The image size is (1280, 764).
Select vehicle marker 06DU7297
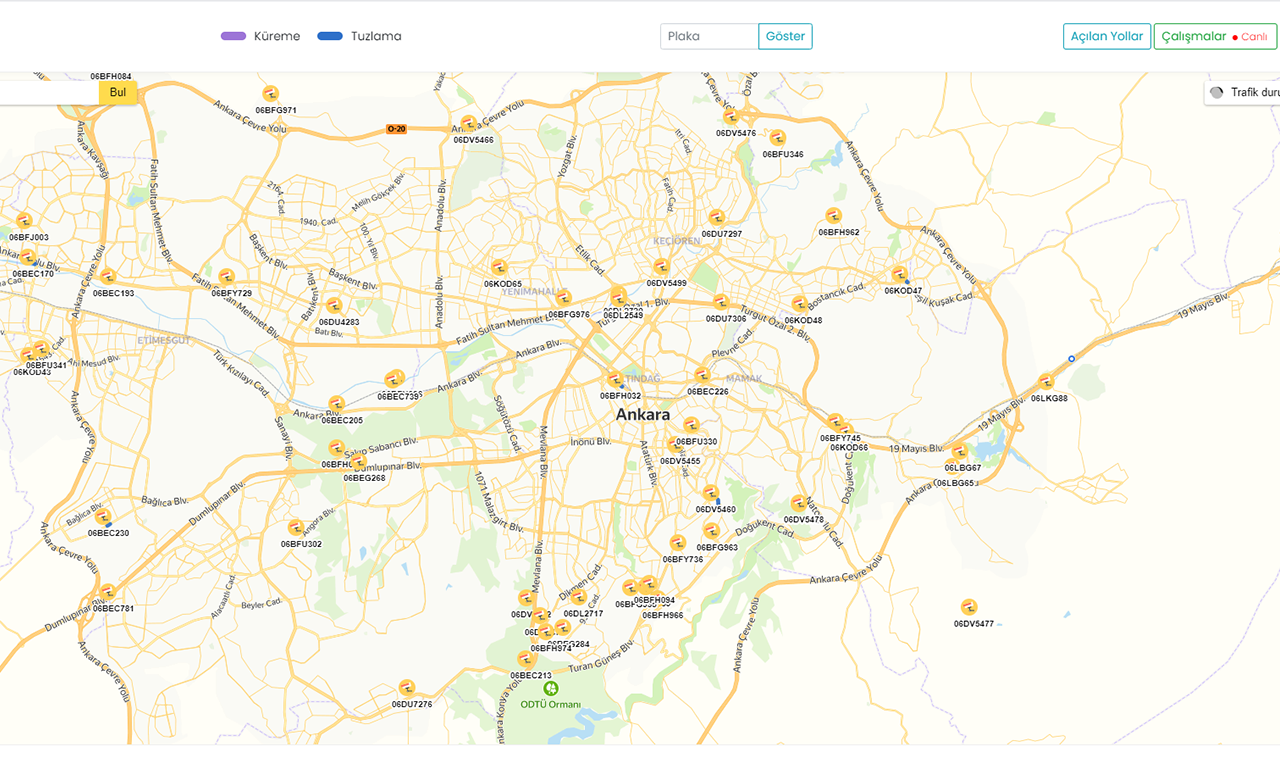click(717, 218)
